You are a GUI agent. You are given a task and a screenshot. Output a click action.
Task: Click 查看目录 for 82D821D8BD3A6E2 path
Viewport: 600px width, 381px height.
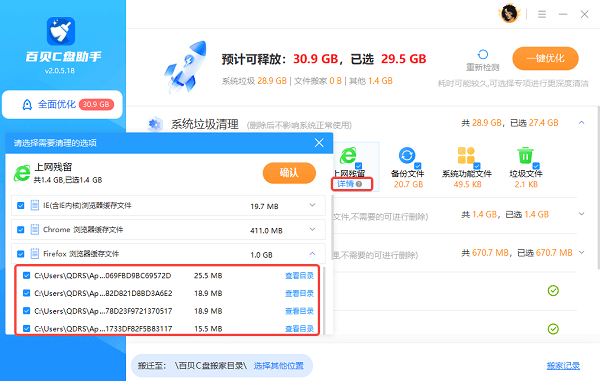click(299, 293)
